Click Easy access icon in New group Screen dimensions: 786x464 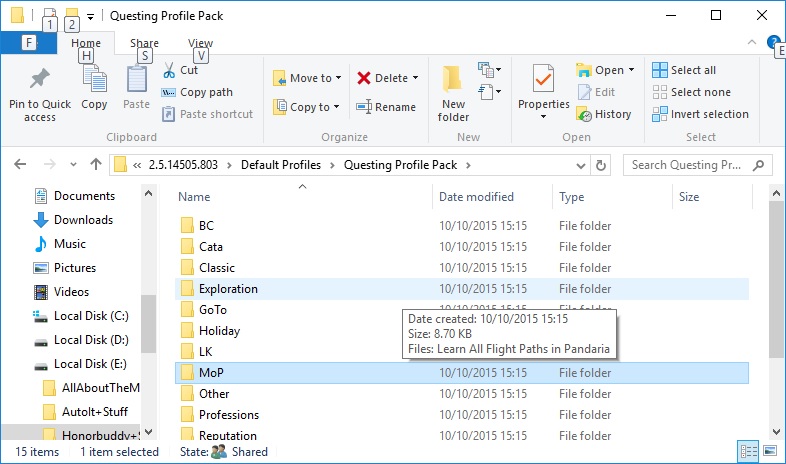tap(489, 92)
